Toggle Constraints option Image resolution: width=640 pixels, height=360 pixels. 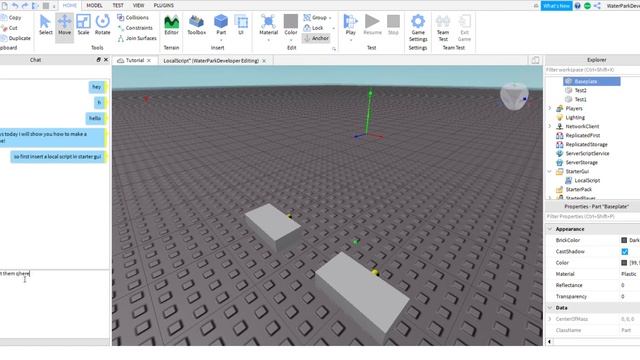coord(135,28)
